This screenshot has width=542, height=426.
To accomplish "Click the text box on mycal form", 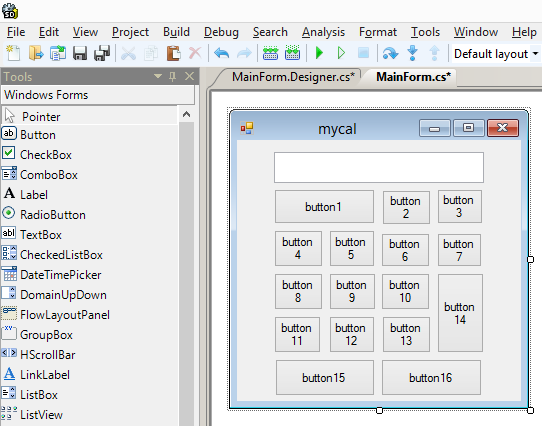I will pyautogui.click(x=379, y=167).
